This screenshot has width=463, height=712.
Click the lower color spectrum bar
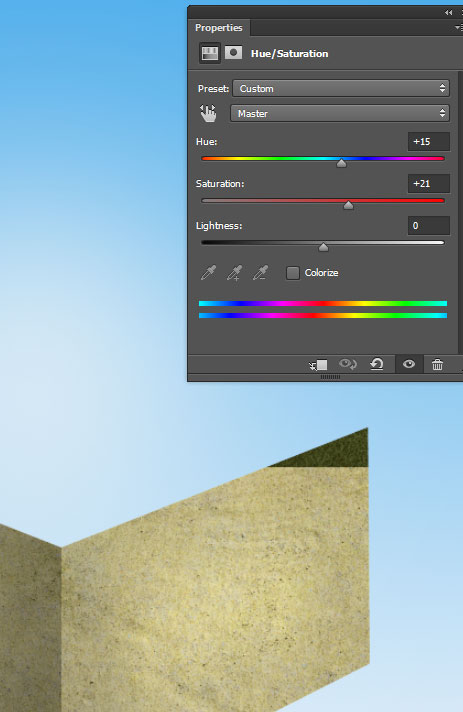[x=323, y=315]
